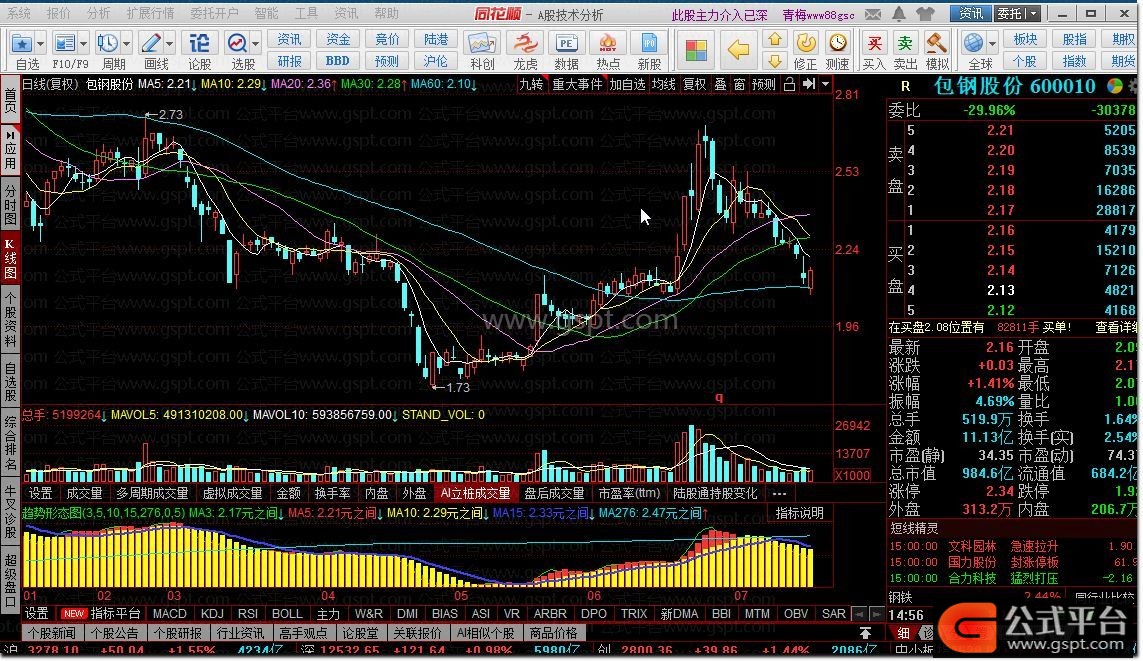Image resolution: width=1143 pixels, height=661 pixels.
Task: Open the 科创 board icon
Action: (x=482, y=44)
